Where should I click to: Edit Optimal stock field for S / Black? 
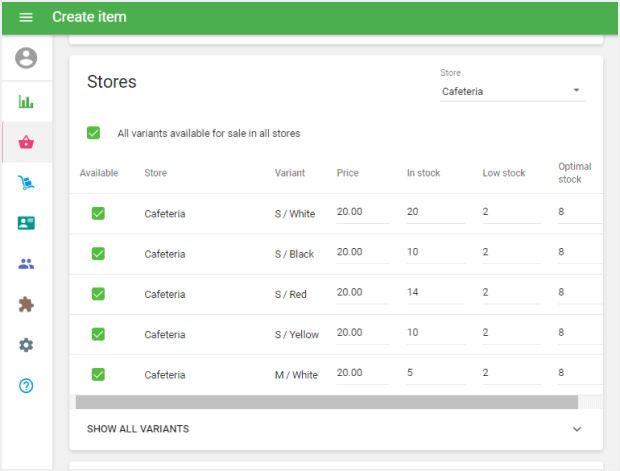pos(580,252)
